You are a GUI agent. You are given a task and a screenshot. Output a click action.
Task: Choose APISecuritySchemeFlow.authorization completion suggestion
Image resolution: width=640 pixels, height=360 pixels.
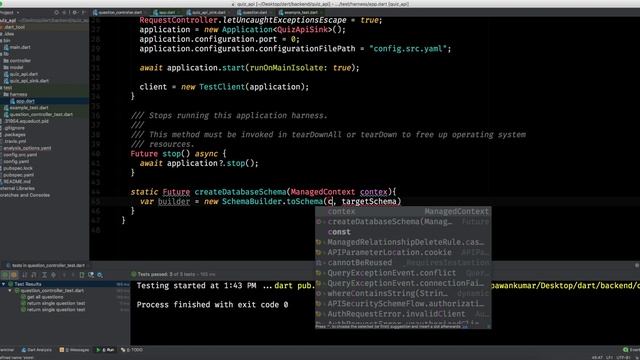coord(403,304)
